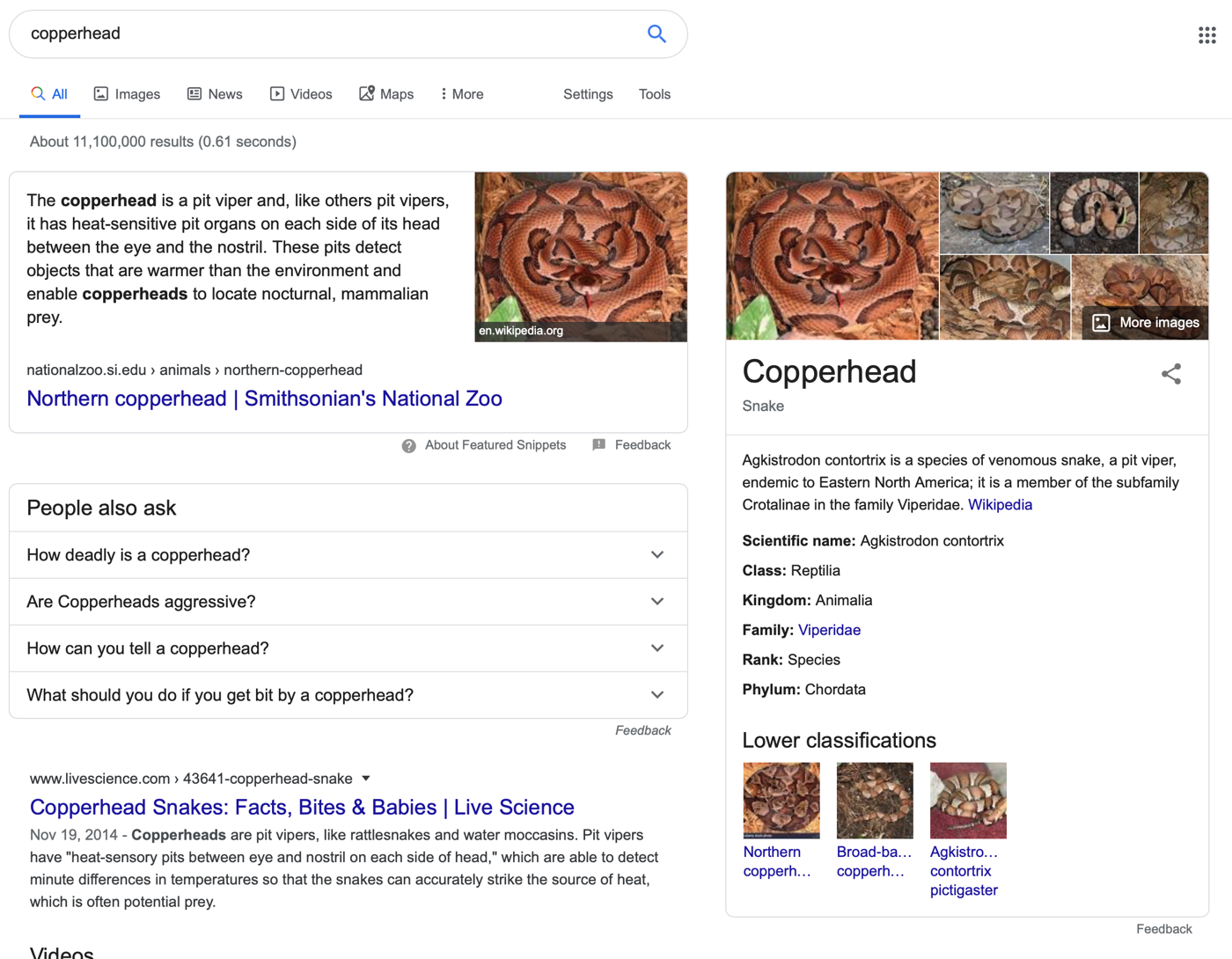
Task: Click Feedback link under featured snippet
Action: coord(642,445)
